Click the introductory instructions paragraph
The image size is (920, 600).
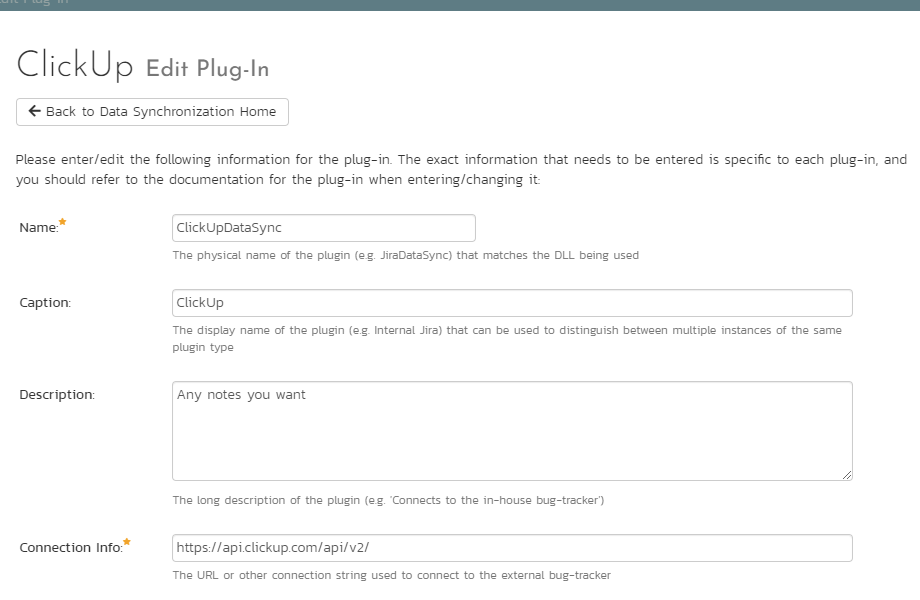pyautogui.click(x=461, y=170)
